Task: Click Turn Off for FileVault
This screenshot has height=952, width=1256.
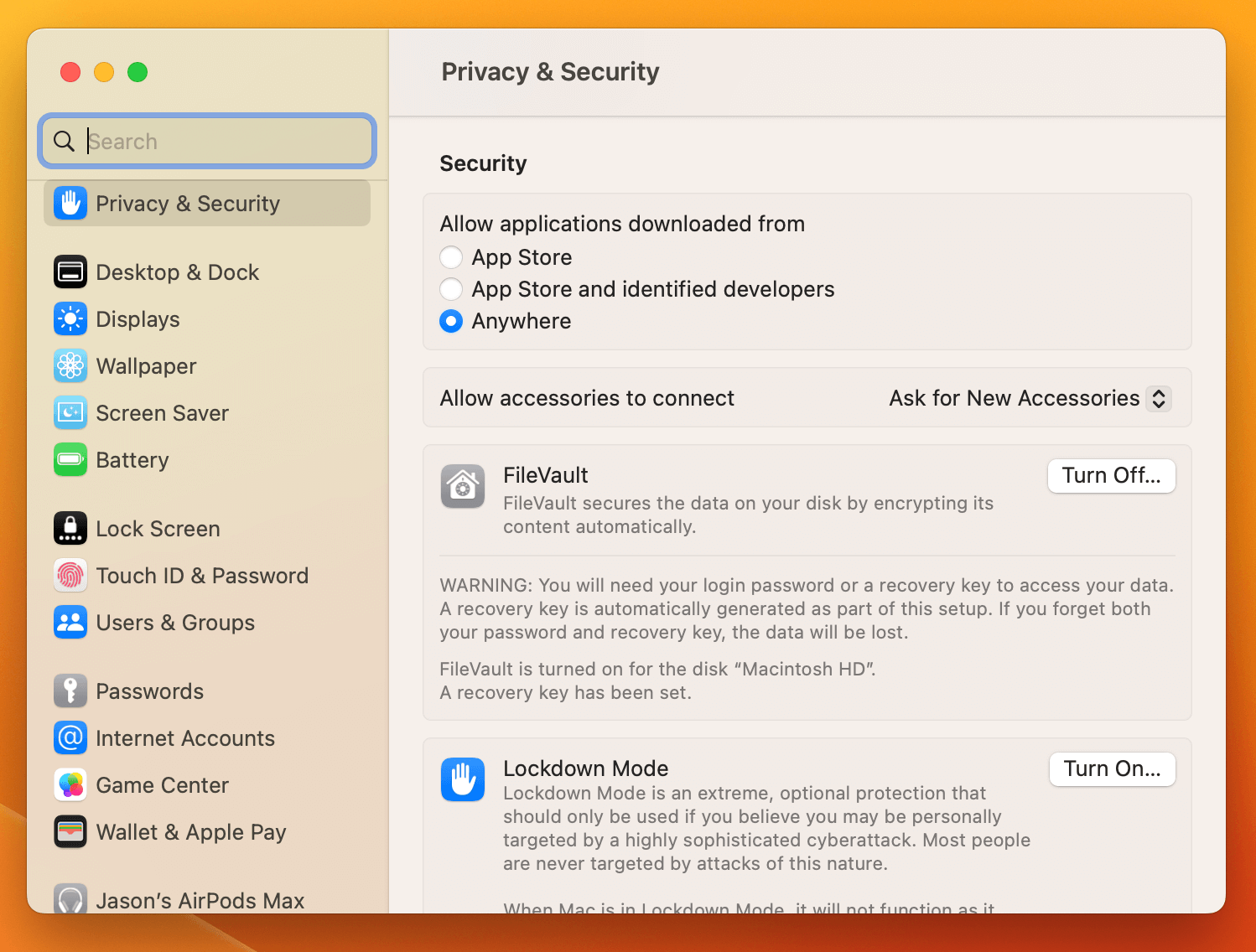Action: (1111, 475)
